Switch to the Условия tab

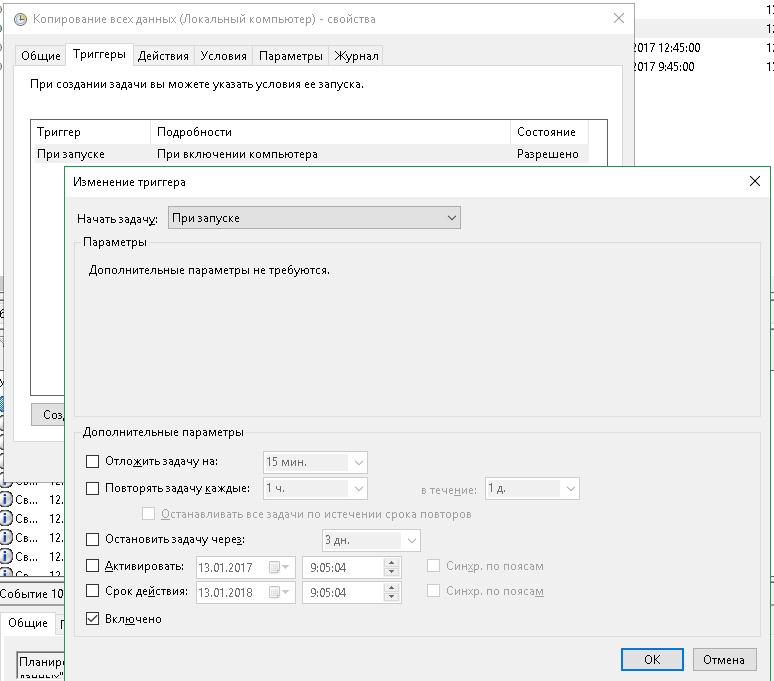(223, 56)
